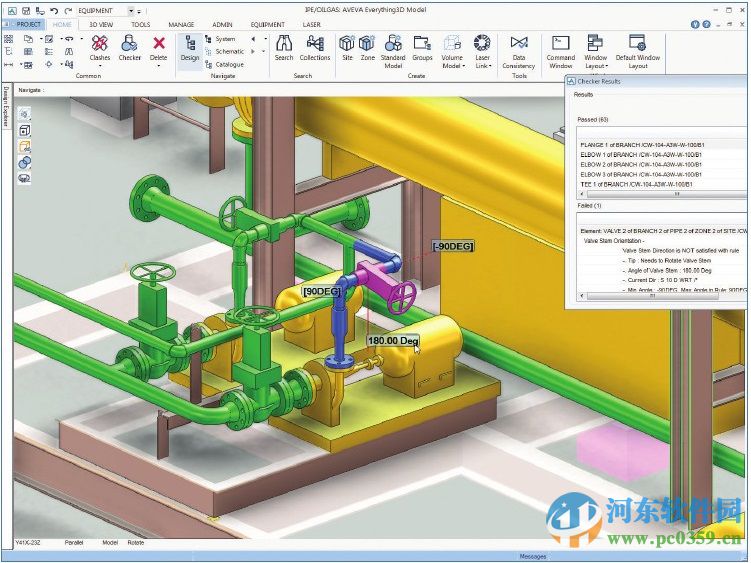Switch to the ADMIN ribbon tab
The image size is (751, 563).
click(x=222, y=24)
